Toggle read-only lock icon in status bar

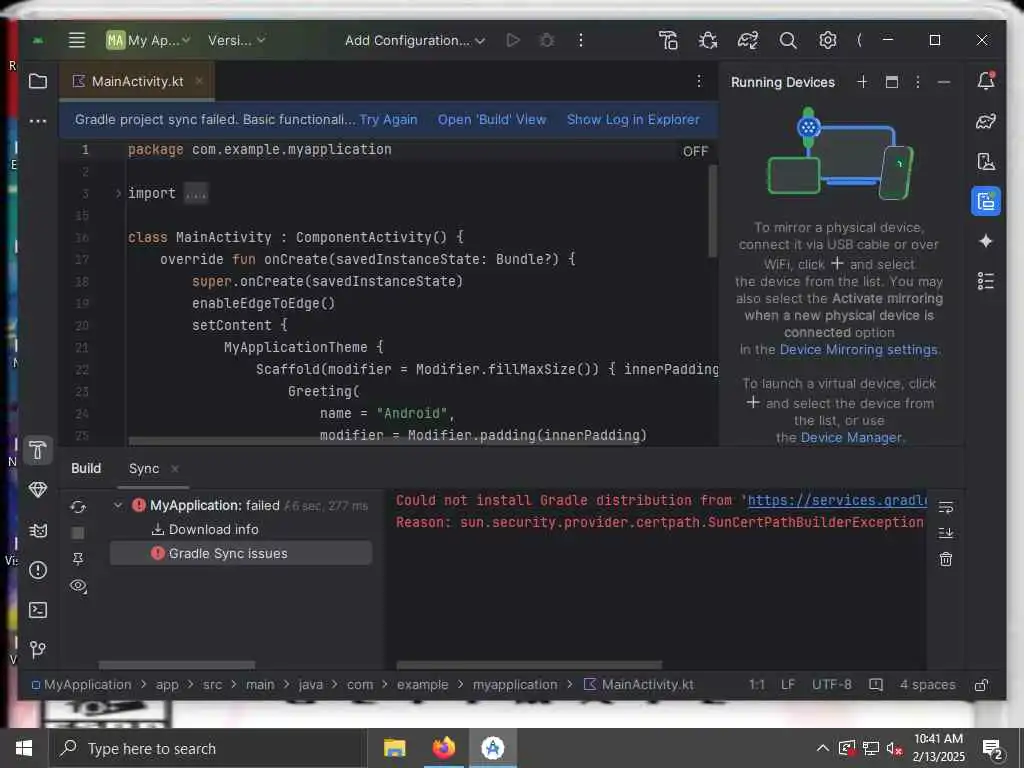(981, 685)
